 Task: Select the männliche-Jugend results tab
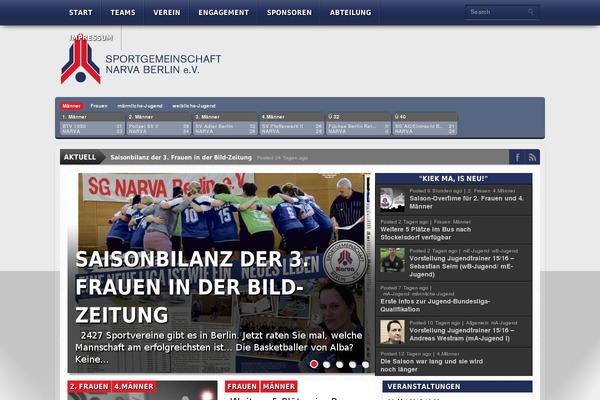[140, 106]
